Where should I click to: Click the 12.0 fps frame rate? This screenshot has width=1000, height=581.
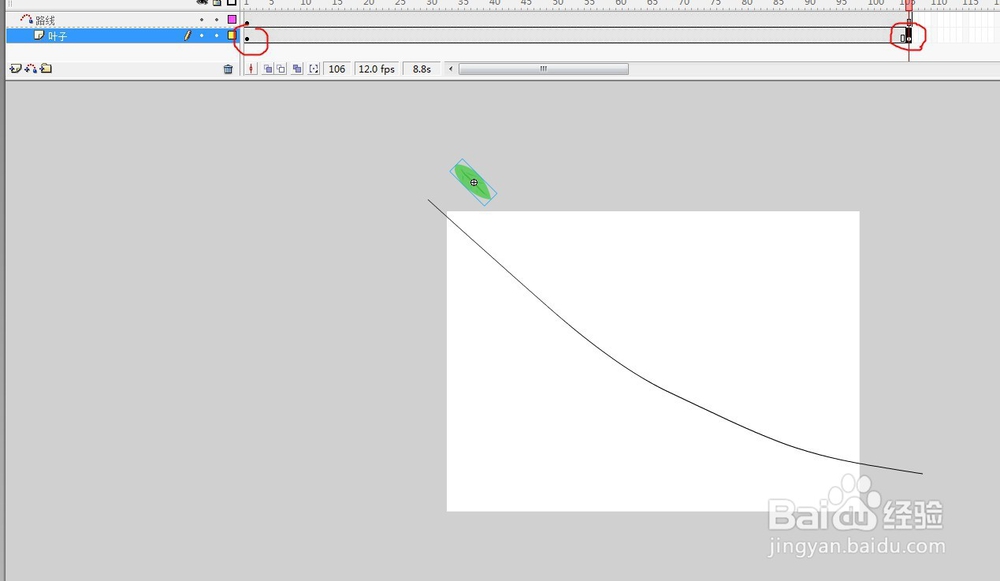point(376,69)
